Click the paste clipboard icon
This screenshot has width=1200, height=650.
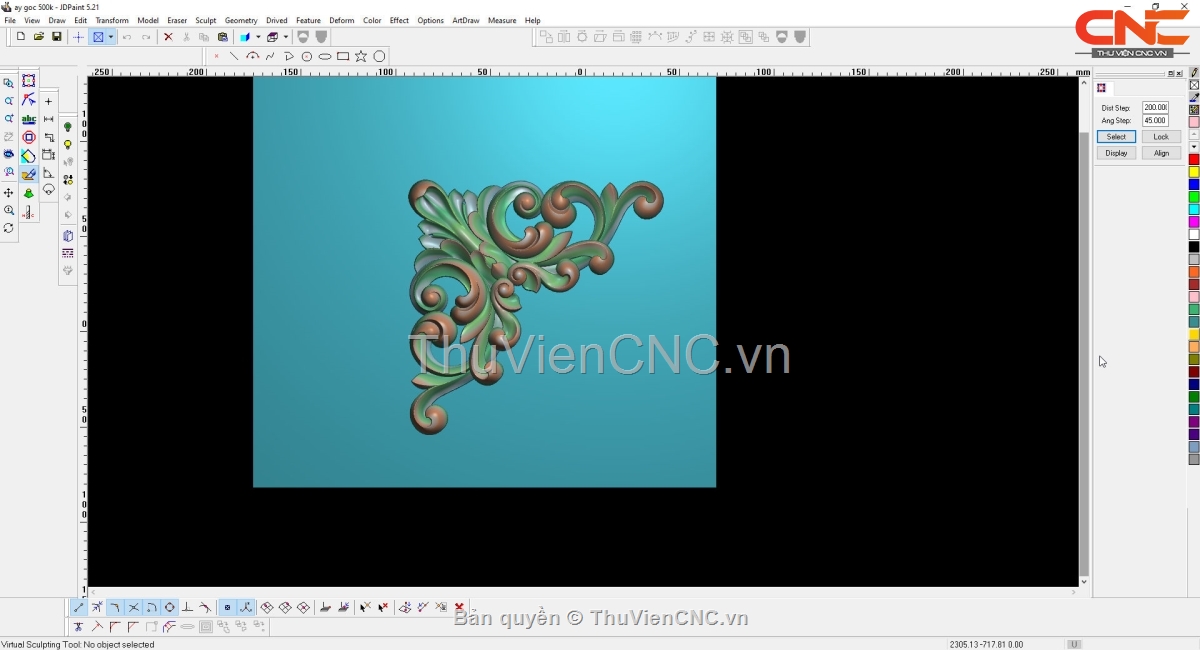223,37
